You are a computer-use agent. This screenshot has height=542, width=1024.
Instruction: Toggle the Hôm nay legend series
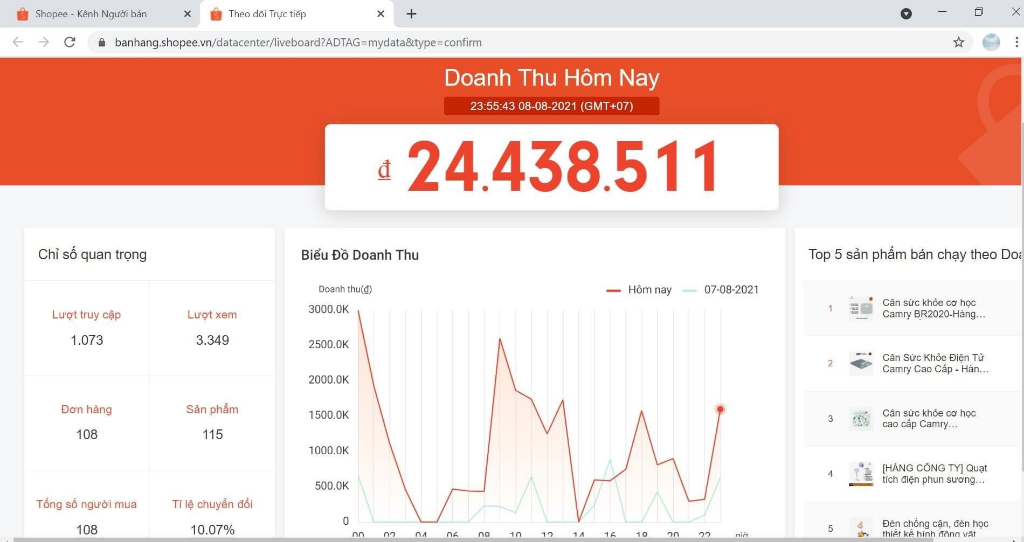pos(639,290)
